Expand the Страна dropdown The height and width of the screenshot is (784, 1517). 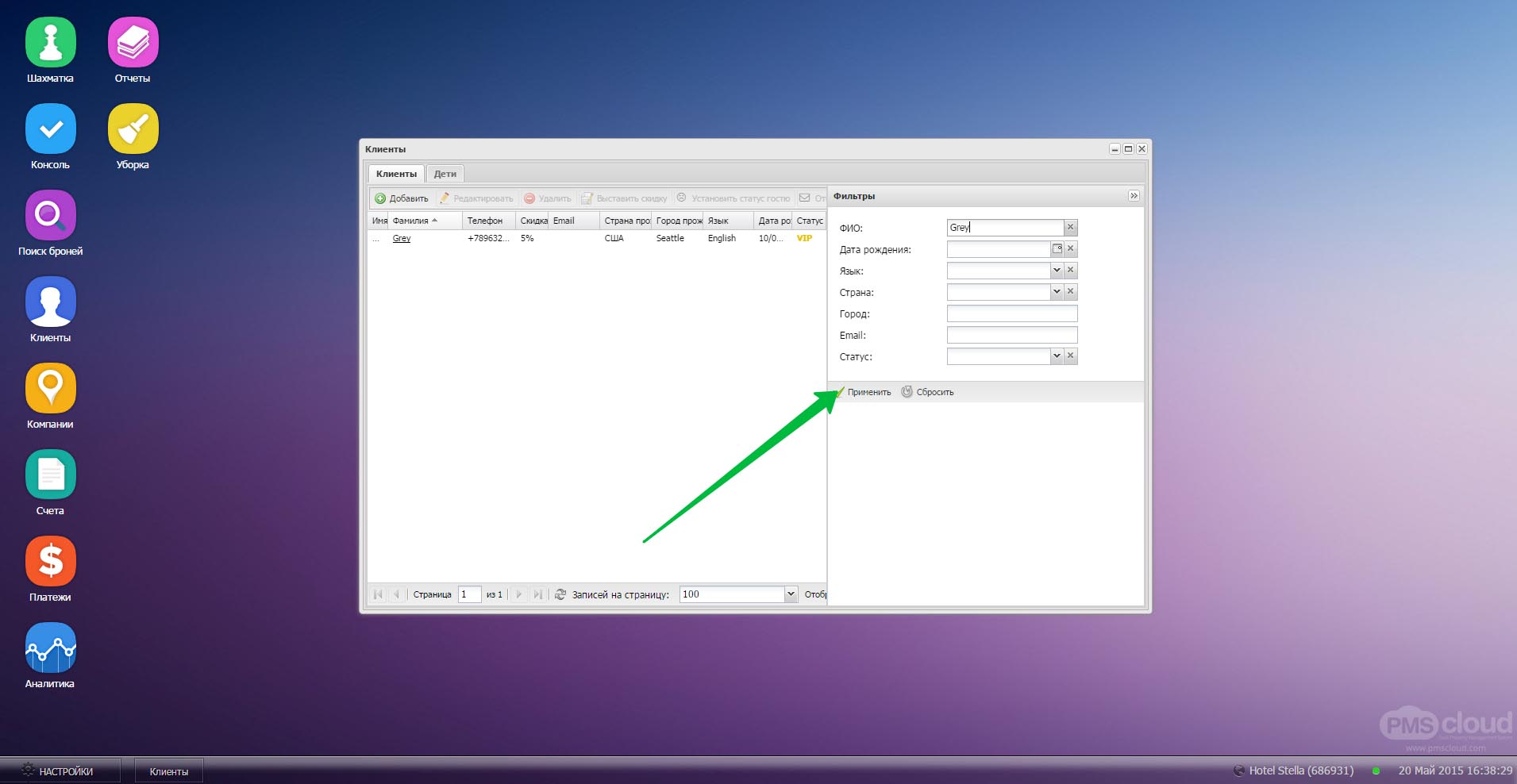pyautogui.click(x=1057, y=292)
